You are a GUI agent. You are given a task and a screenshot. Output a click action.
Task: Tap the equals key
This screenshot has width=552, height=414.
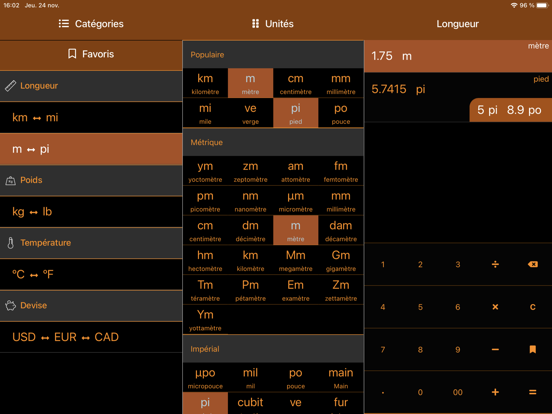pos(533,392)
